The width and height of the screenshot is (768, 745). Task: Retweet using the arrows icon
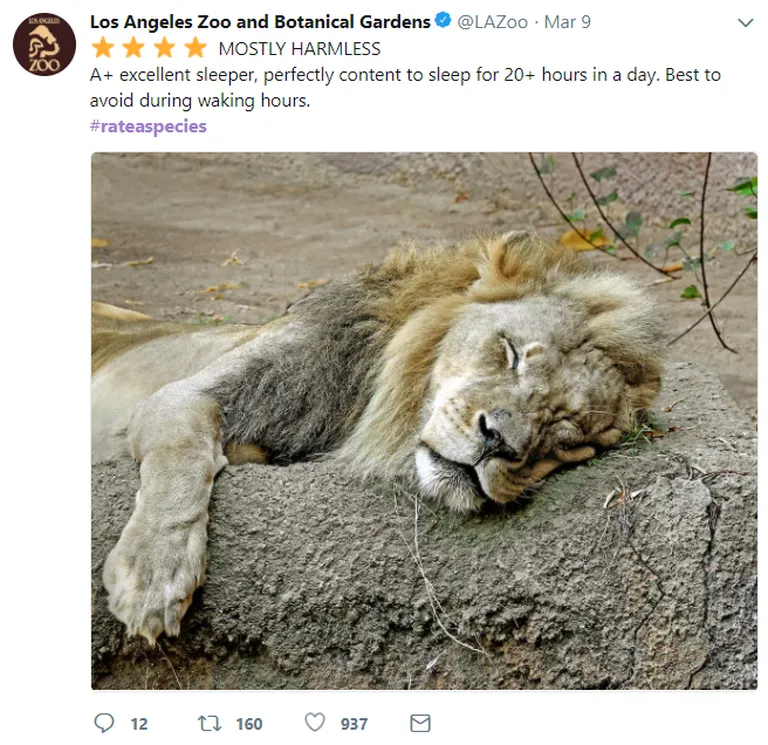pos(210,723)
